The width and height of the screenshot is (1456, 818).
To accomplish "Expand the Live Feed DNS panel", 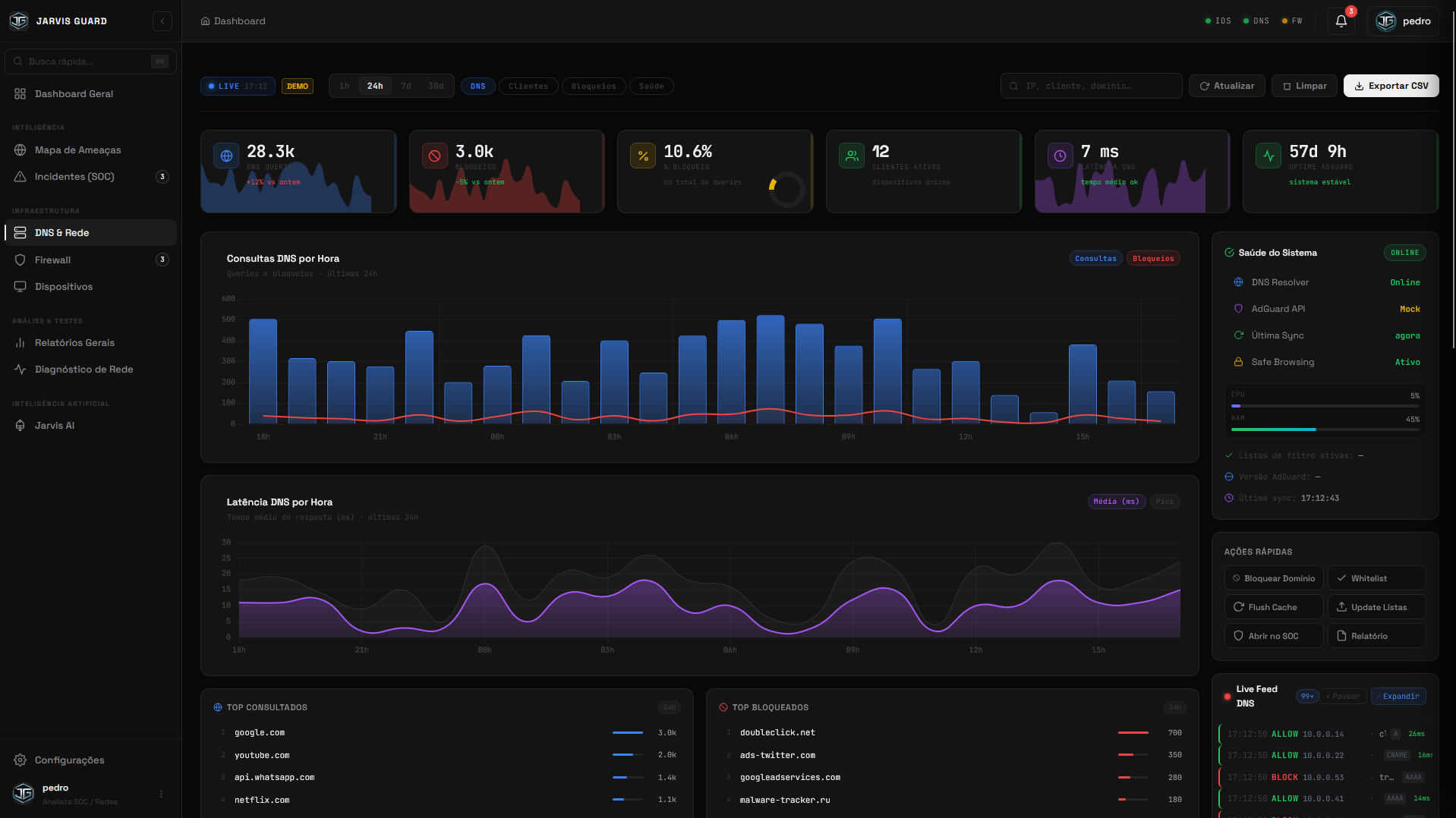I will [x=1398, y=697].
